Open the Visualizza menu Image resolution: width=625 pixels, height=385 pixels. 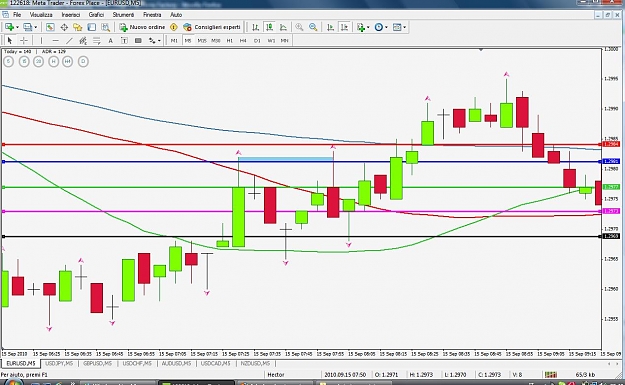[x=41, y=15]
